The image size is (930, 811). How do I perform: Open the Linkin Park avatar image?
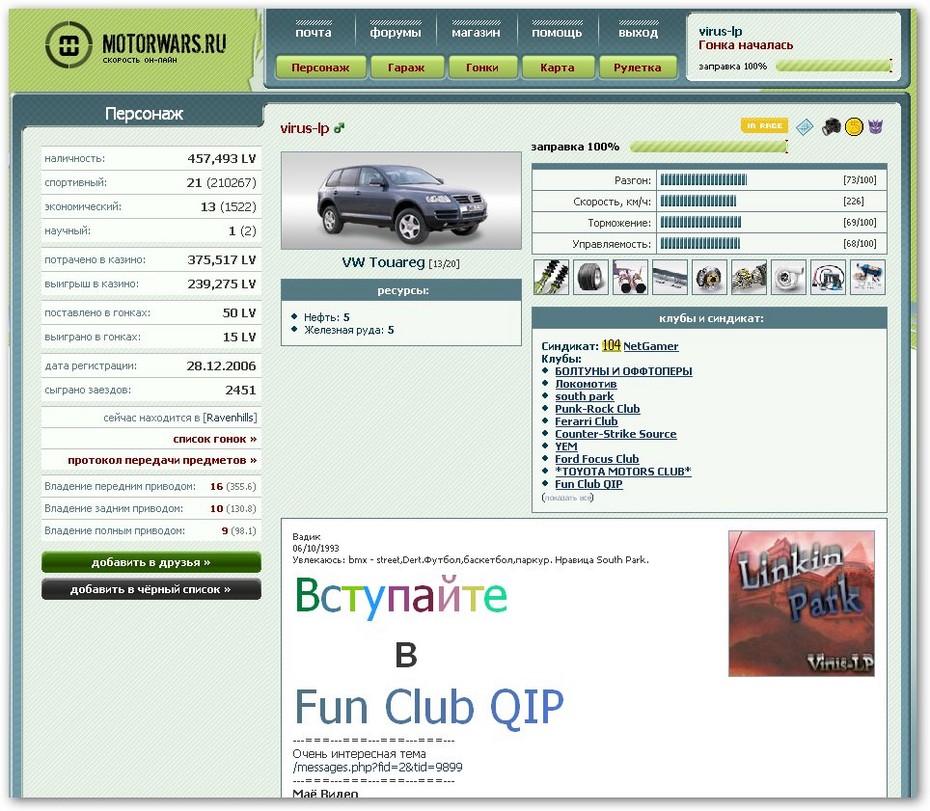(x=801, y=603)
